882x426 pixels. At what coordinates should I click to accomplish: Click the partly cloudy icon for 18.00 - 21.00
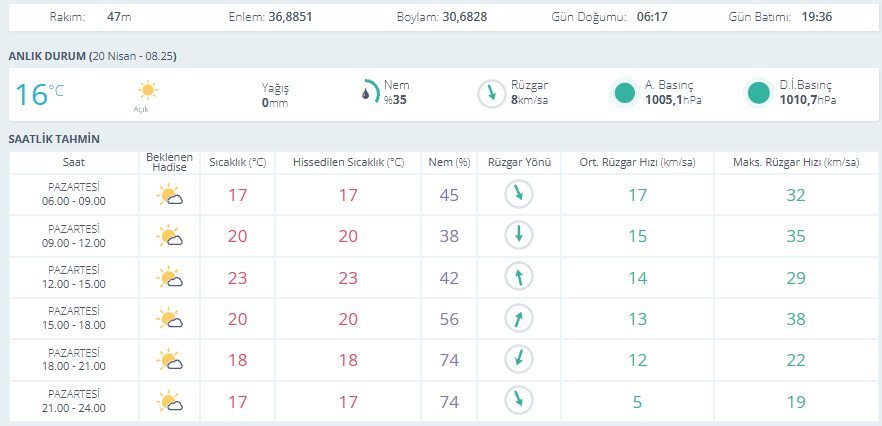169,360
